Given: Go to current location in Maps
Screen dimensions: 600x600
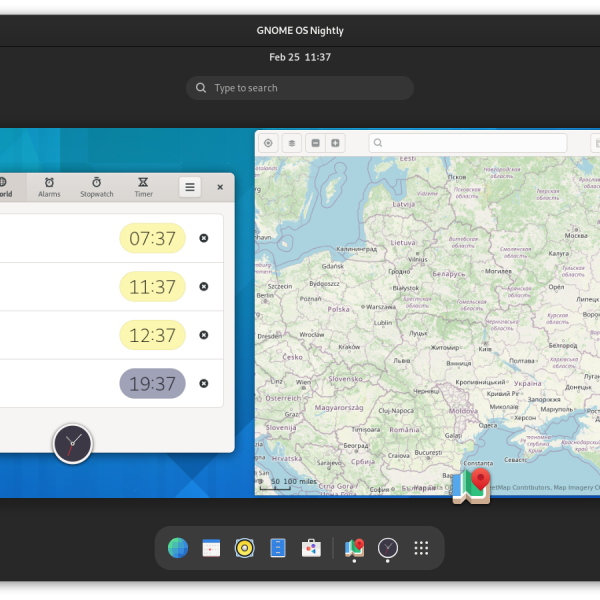Looking at the screenshot, I should click(x=268, y=143).
